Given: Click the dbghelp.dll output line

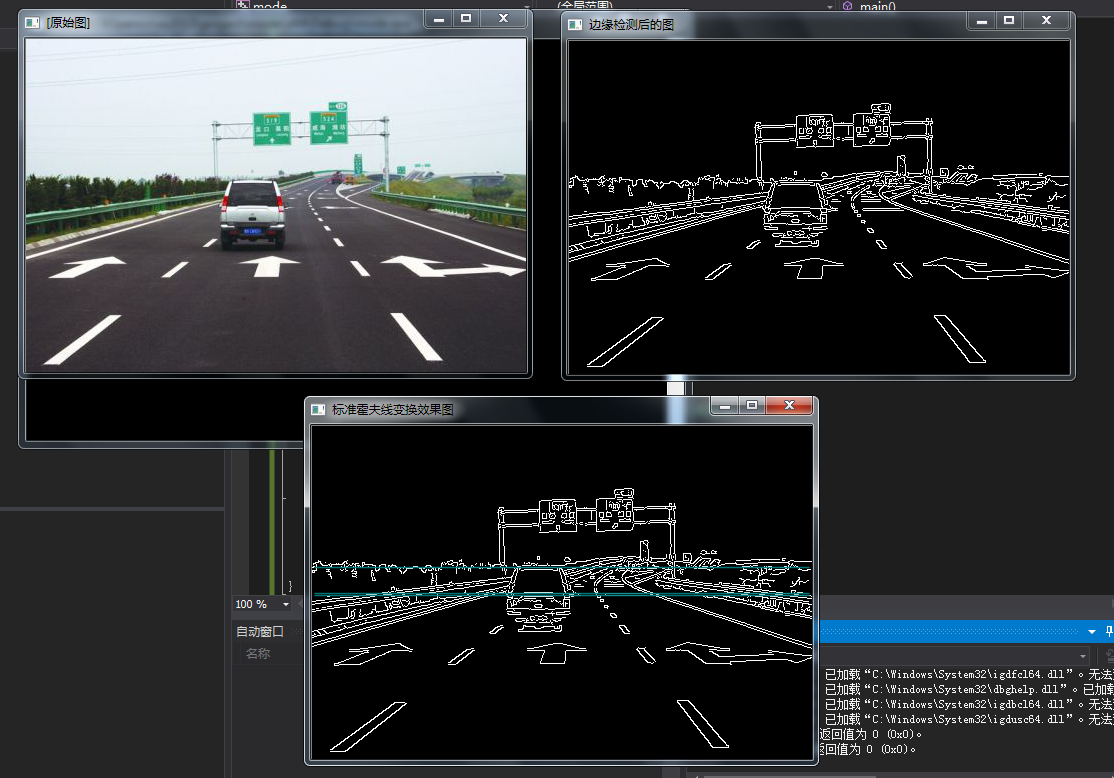Looking at the screenshot, I should coord(969,689).
